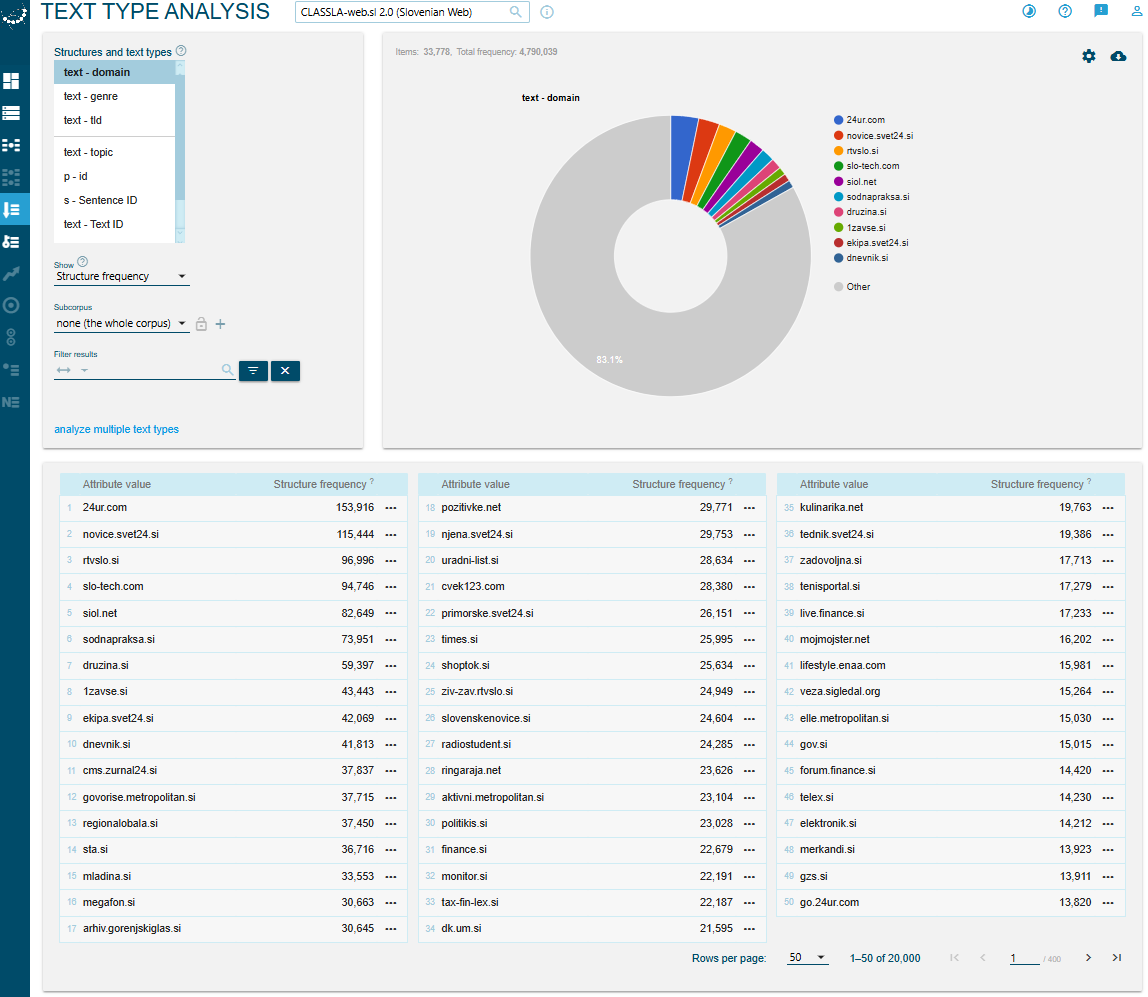
Task: Click the gray 83.1% Other chart segment
Action: pyautogui.click(x=610, y=359)
